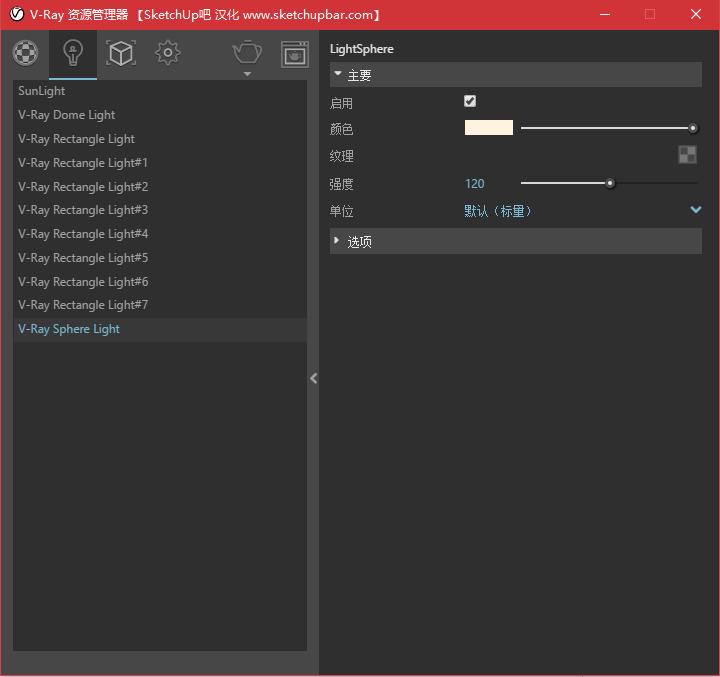The image size is (720, 677).
Task: Click the 强度 intensity value 120
Action: click(x=474, y=184)
